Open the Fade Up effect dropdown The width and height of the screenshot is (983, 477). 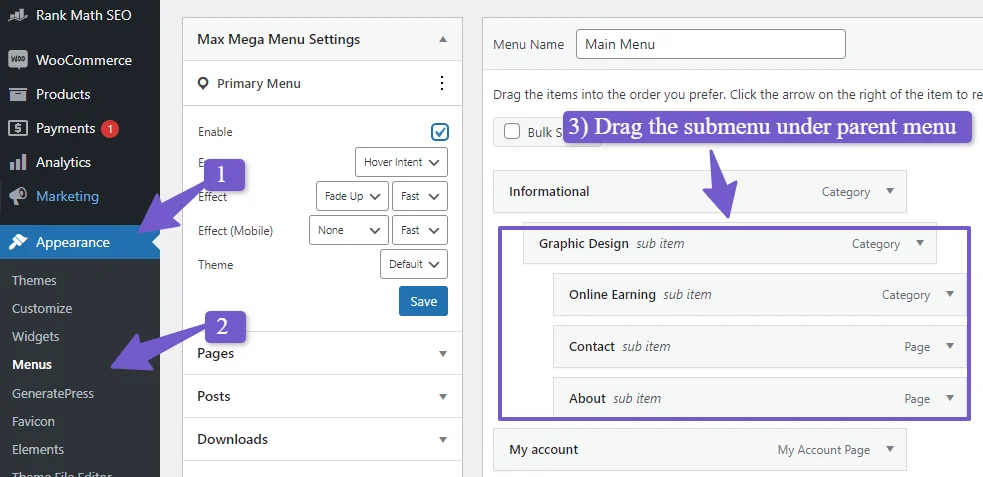[x=352, y=196]
